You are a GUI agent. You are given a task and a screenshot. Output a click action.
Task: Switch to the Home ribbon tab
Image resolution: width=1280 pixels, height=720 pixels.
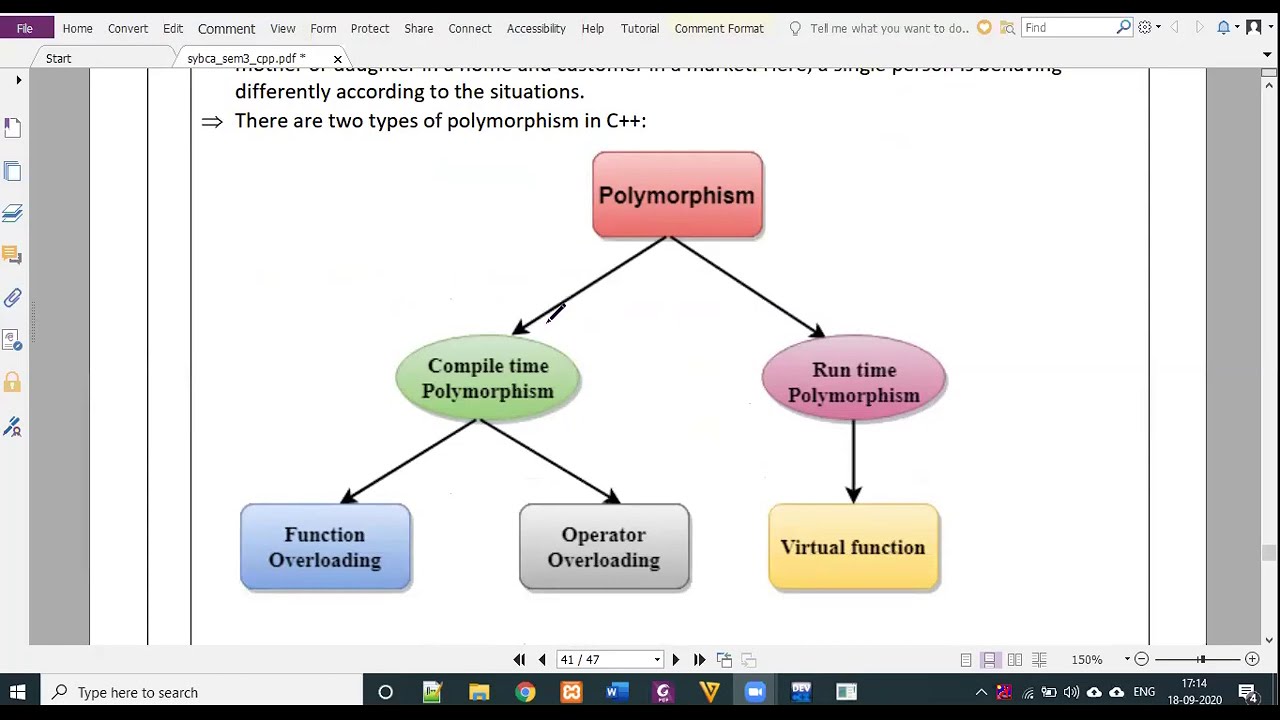[x=77, y=28]
